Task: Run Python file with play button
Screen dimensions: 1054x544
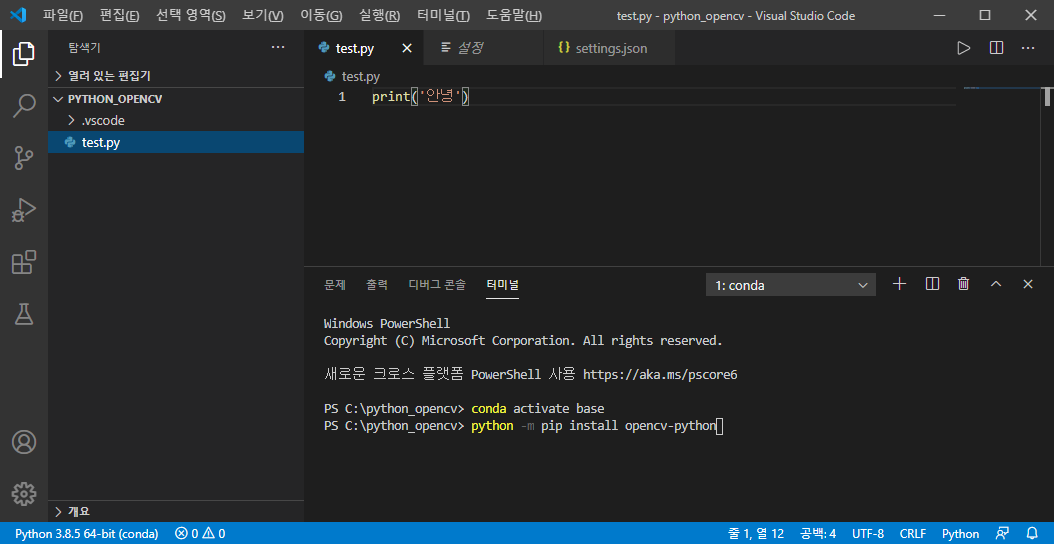Action: pyautogui.click(x=963, y=48)
